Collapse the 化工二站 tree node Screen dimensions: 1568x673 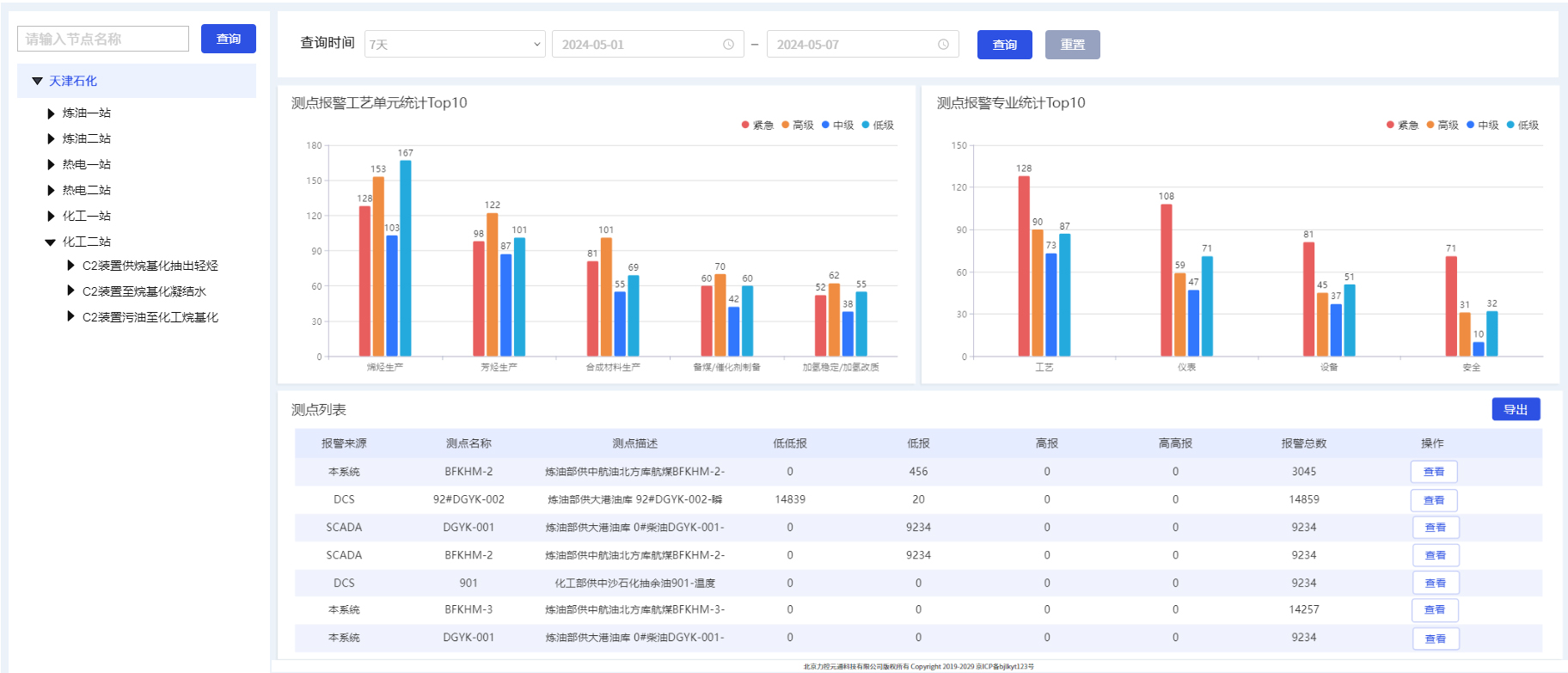(x=51, y=242)
